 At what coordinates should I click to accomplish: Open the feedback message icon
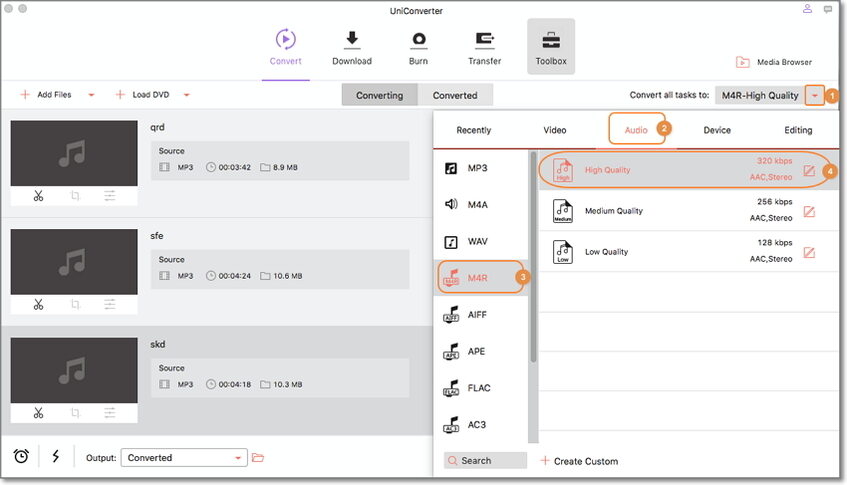pos(828,9)
